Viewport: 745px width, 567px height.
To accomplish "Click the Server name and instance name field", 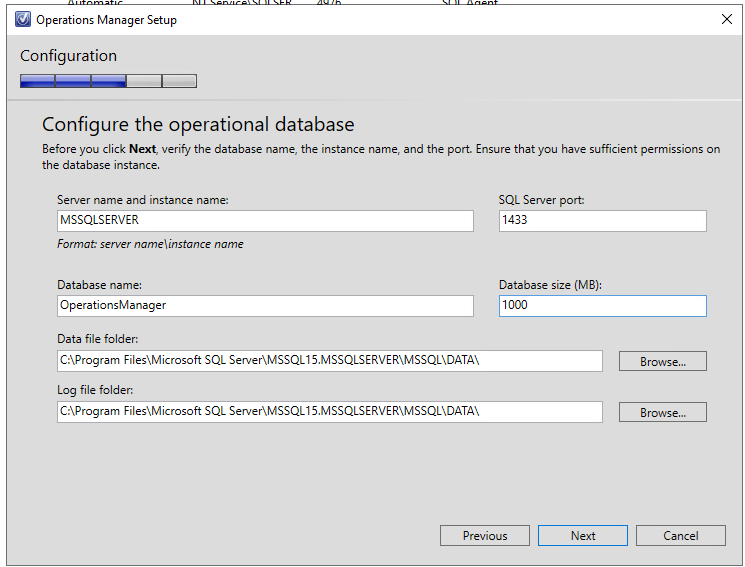I will tap(265, 221).
